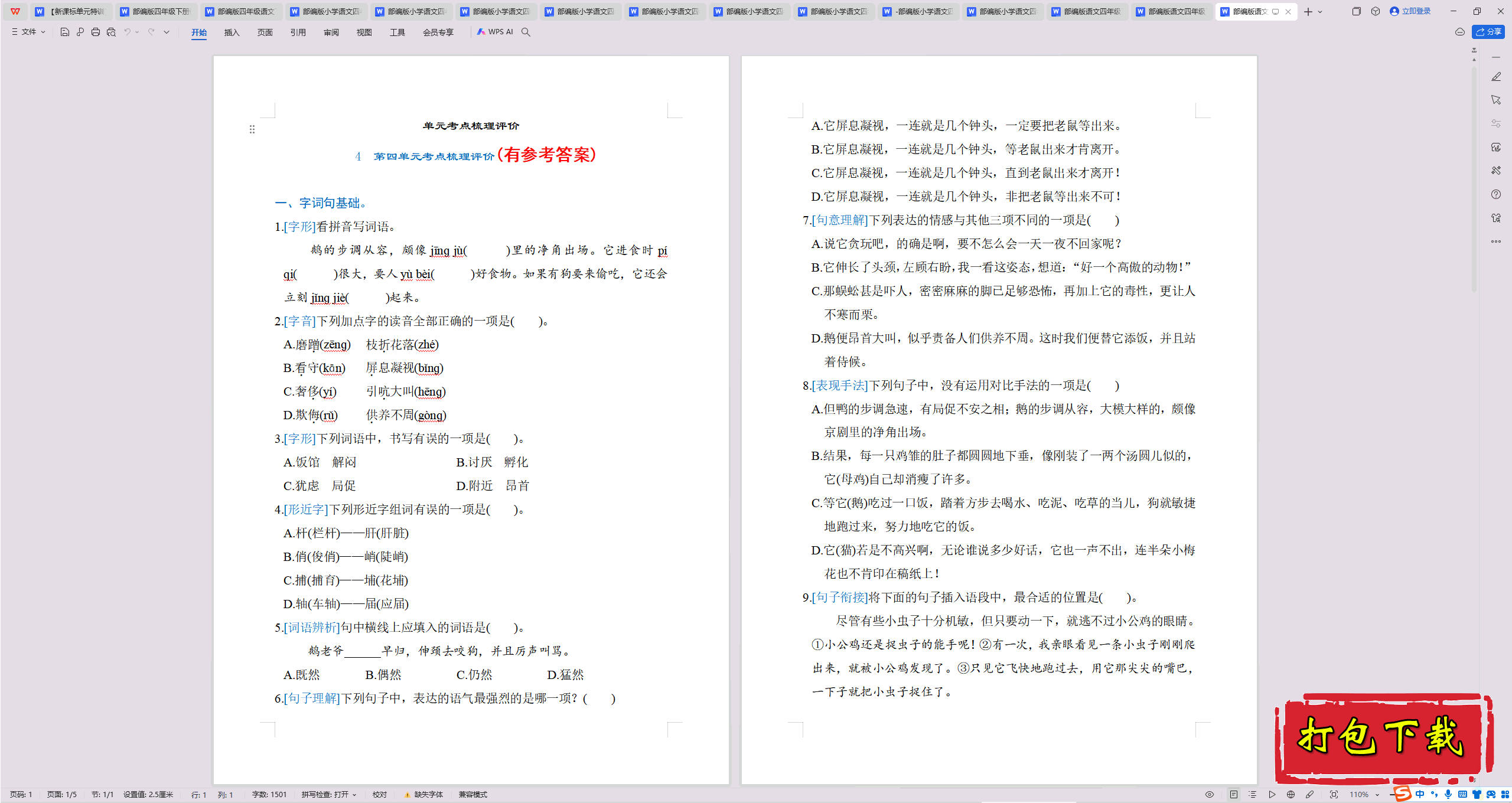Click the print icon in toolbar

click(96, 32)
